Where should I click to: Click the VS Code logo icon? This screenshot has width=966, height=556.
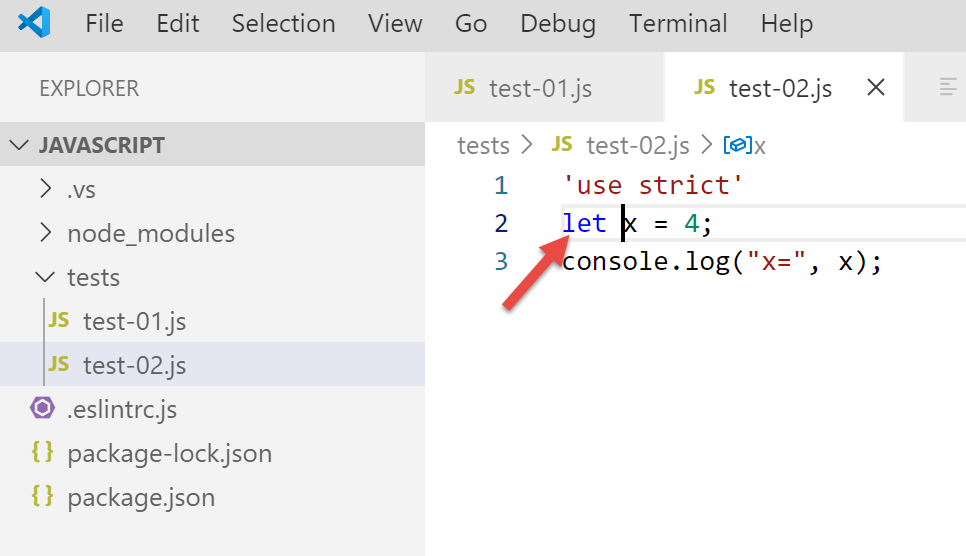coord(34,23)
